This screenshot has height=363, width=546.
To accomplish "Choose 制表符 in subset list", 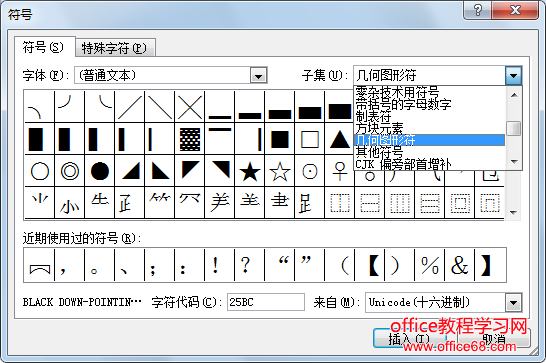I will click(x=429, y=116).
